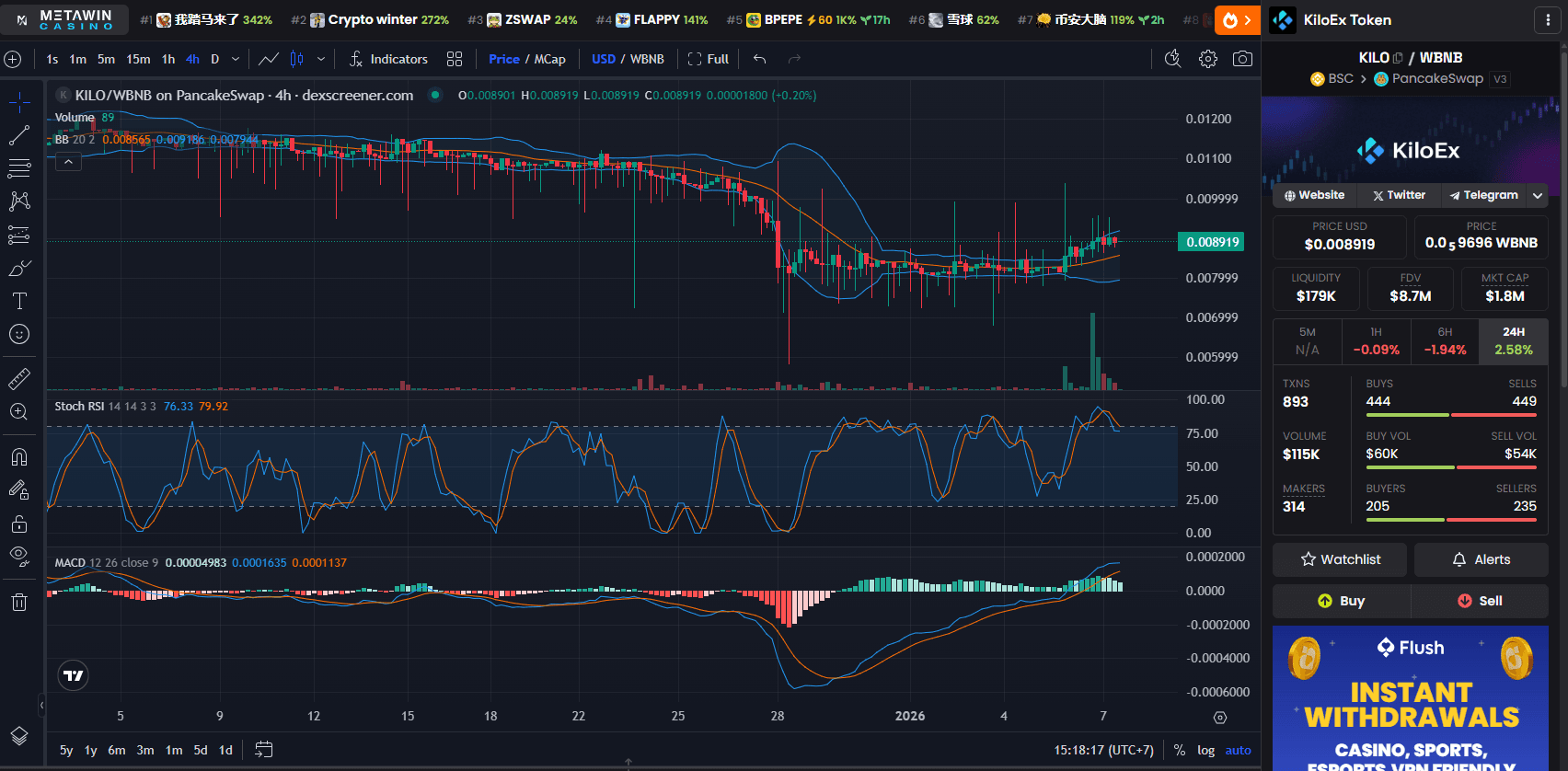
Task: Open the emoji icons tool
Action: point(19,334)
